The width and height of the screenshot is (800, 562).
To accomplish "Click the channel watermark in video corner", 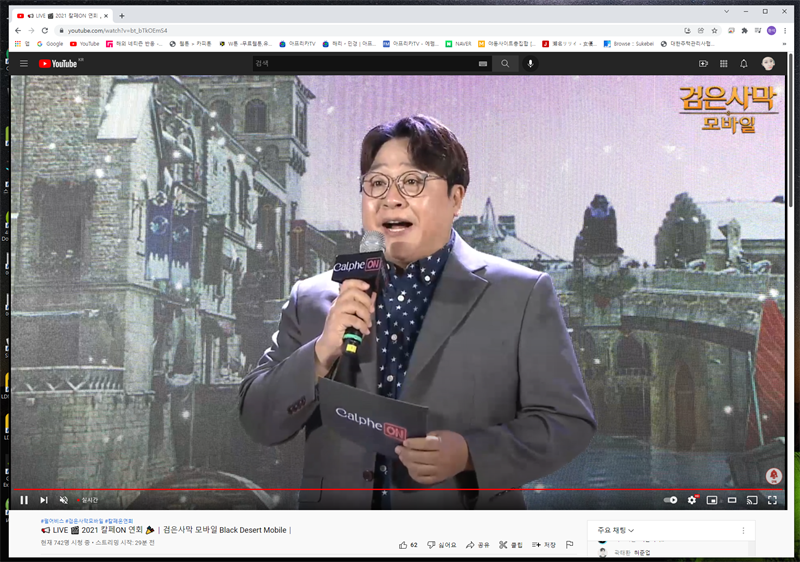I will (x=774, y=476).
